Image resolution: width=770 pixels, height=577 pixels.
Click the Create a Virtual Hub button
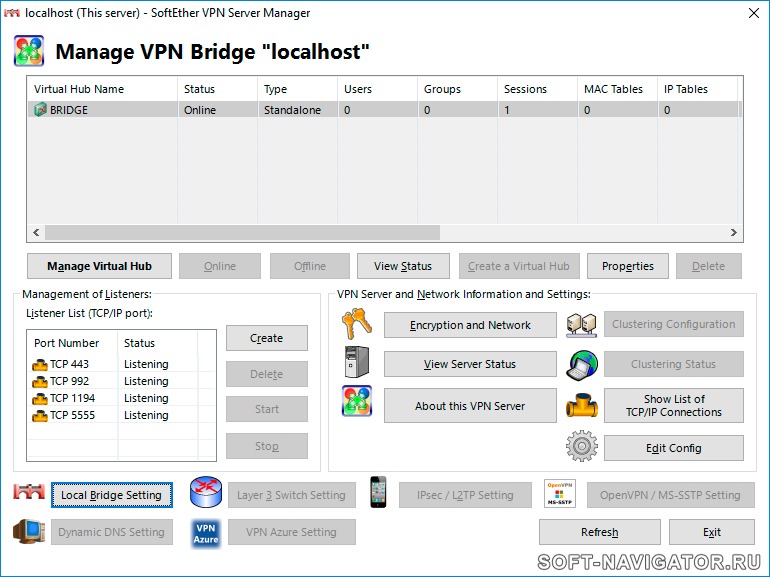click(x=519, y=266)
